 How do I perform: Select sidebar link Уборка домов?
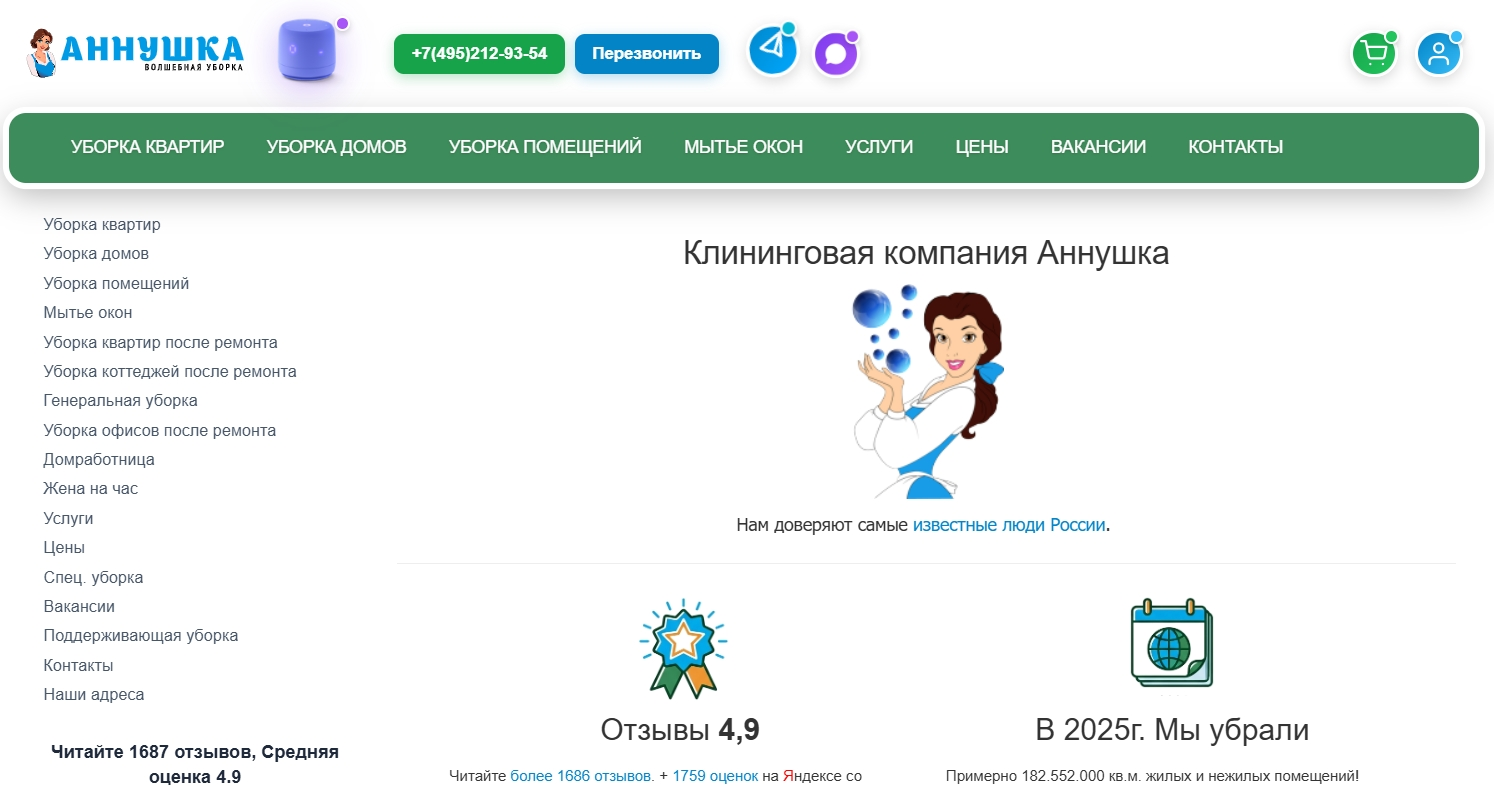[96, 254]
